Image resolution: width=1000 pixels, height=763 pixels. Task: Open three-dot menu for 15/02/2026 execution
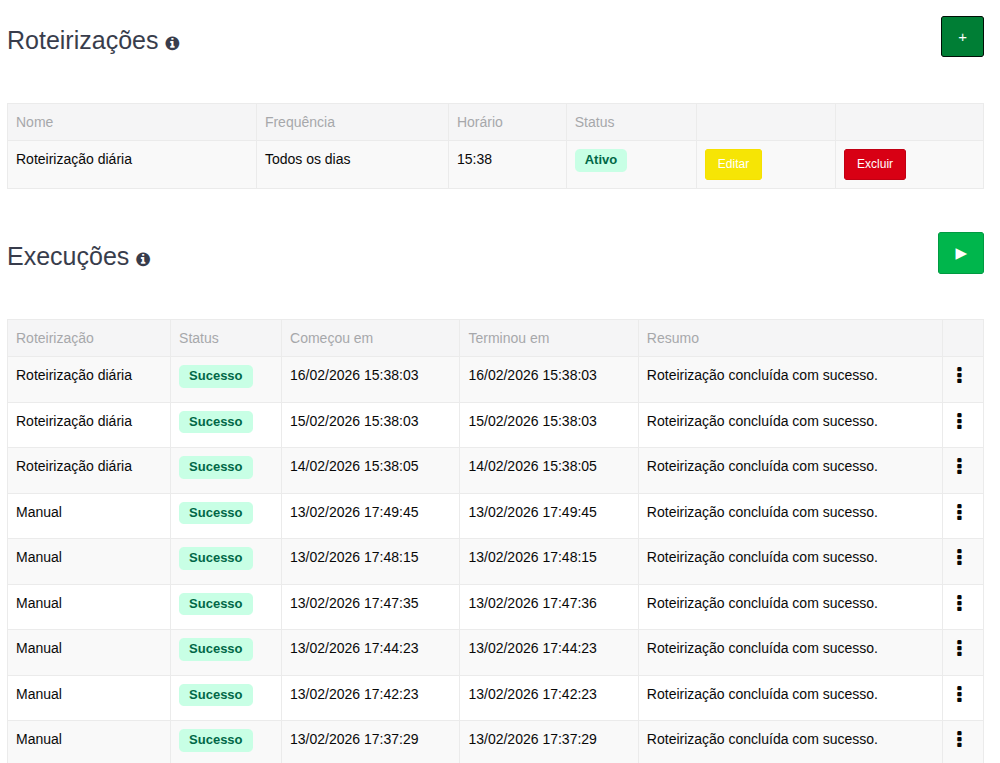(x=959, y=421)
